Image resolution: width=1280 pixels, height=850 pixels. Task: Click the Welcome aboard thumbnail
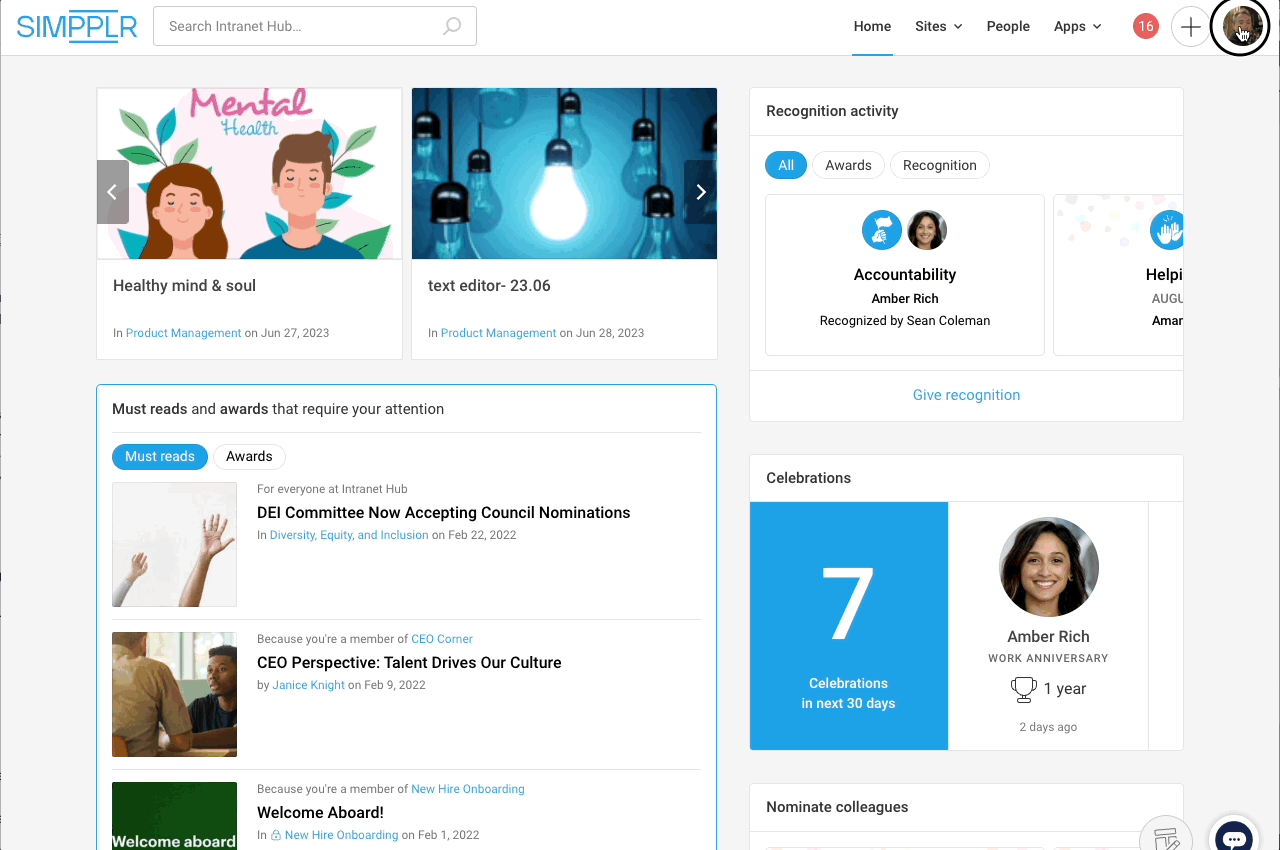point(174,816)
